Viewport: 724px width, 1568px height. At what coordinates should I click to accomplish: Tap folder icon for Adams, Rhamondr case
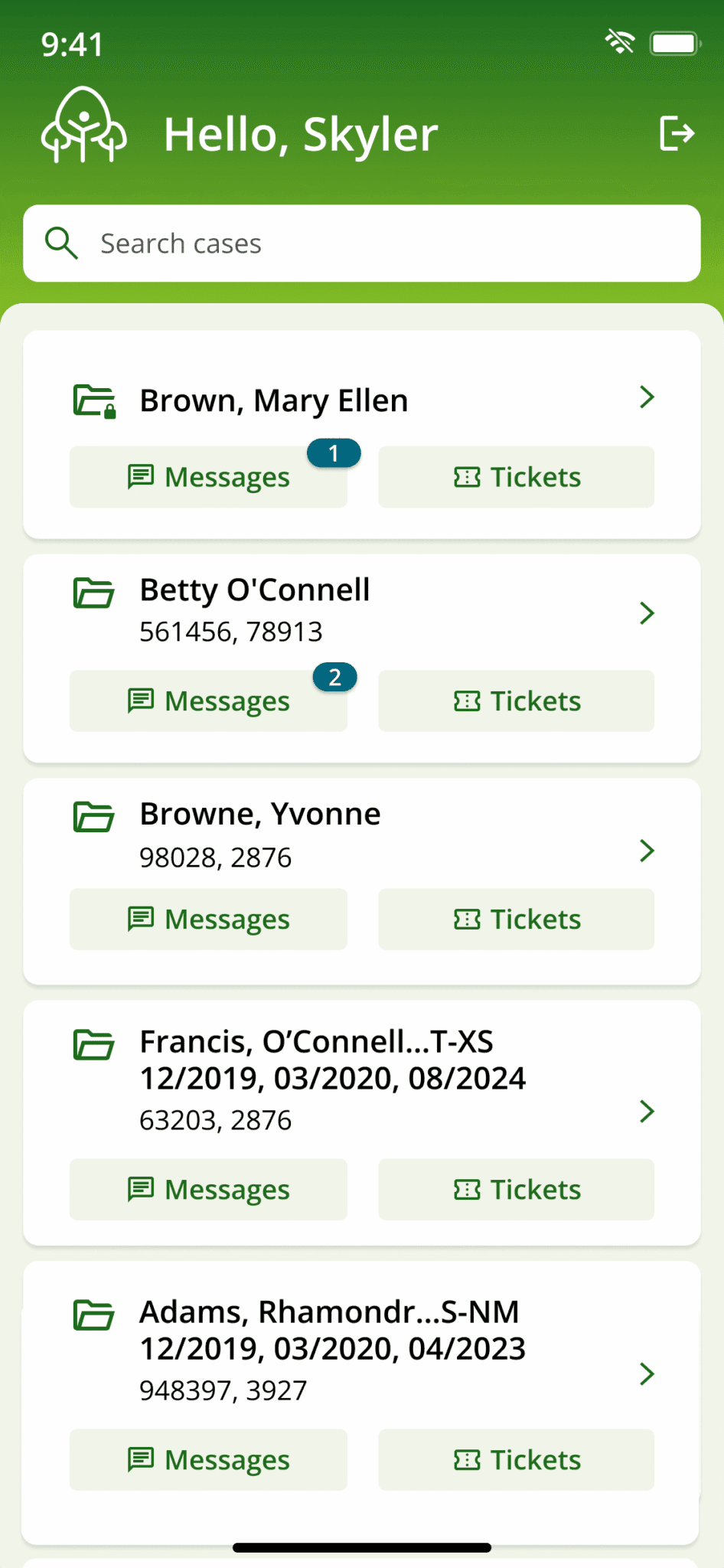(93, 1315)
